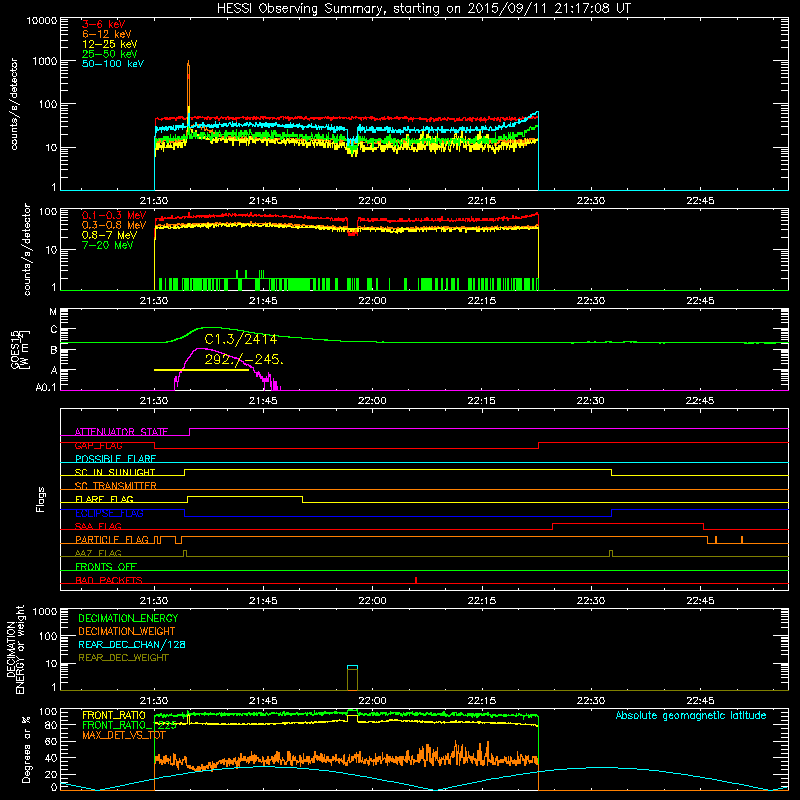800x800 pixels.
Task: Select the GOES15 axis label
Action: click(15, 349)
